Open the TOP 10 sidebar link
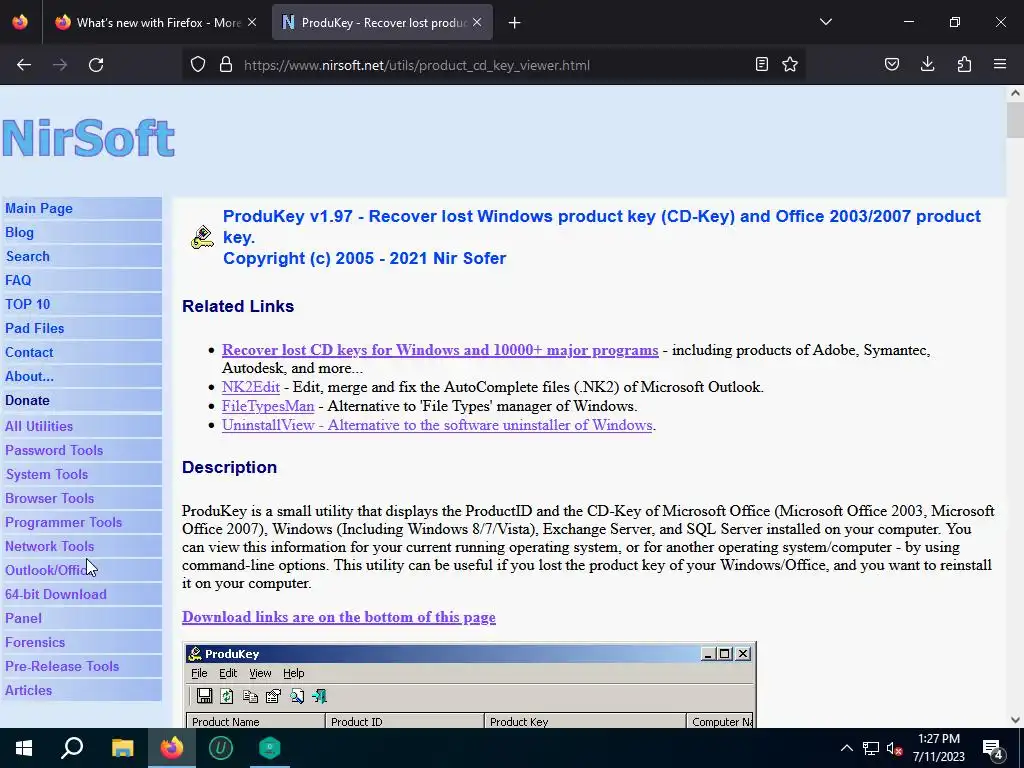The height and width of the screenshot is (768, 1024). pyautogui.click(x=27, y=304)
